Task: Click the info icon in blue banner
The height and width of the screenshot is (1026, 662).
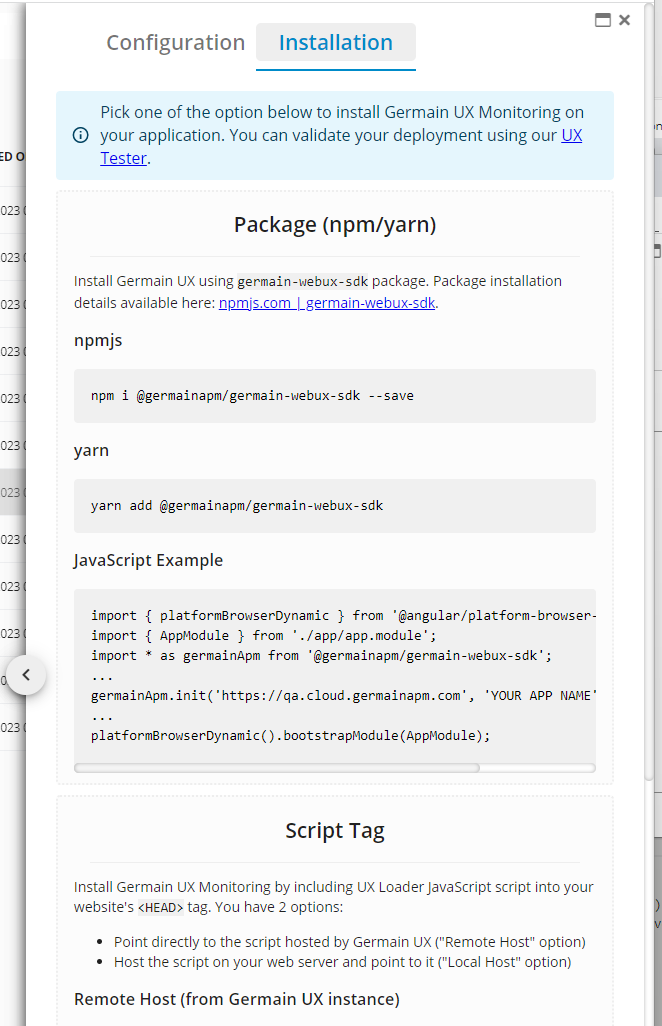Action: [80, 135]
